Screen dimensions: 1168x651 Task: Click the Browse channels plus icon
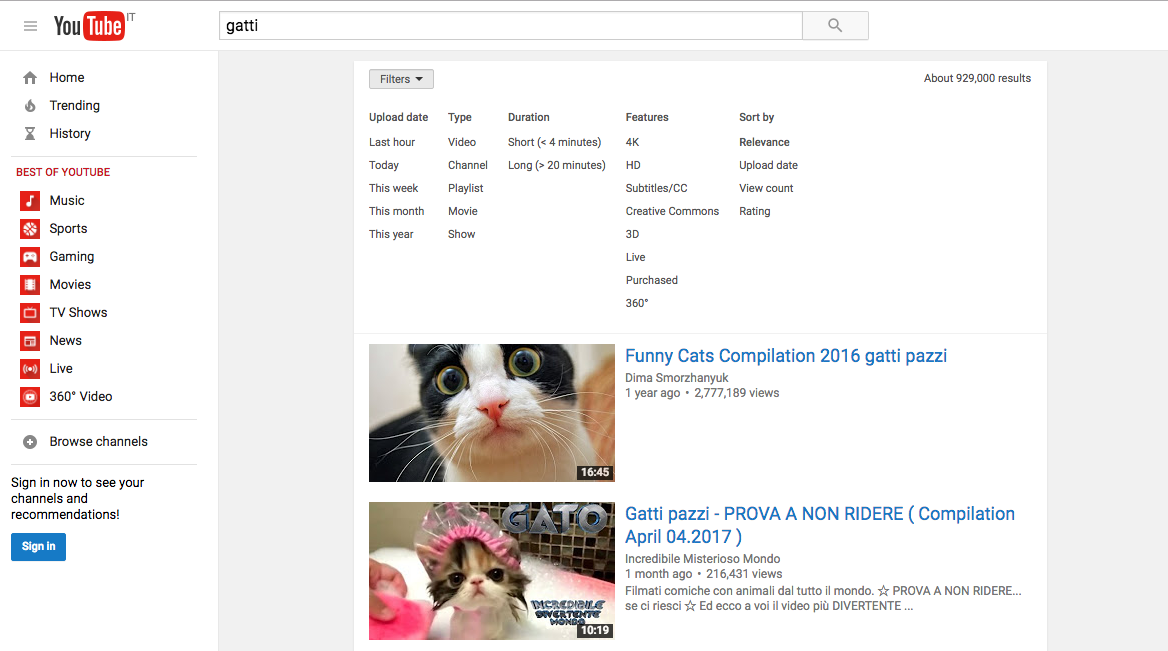(x=30, y=442)
